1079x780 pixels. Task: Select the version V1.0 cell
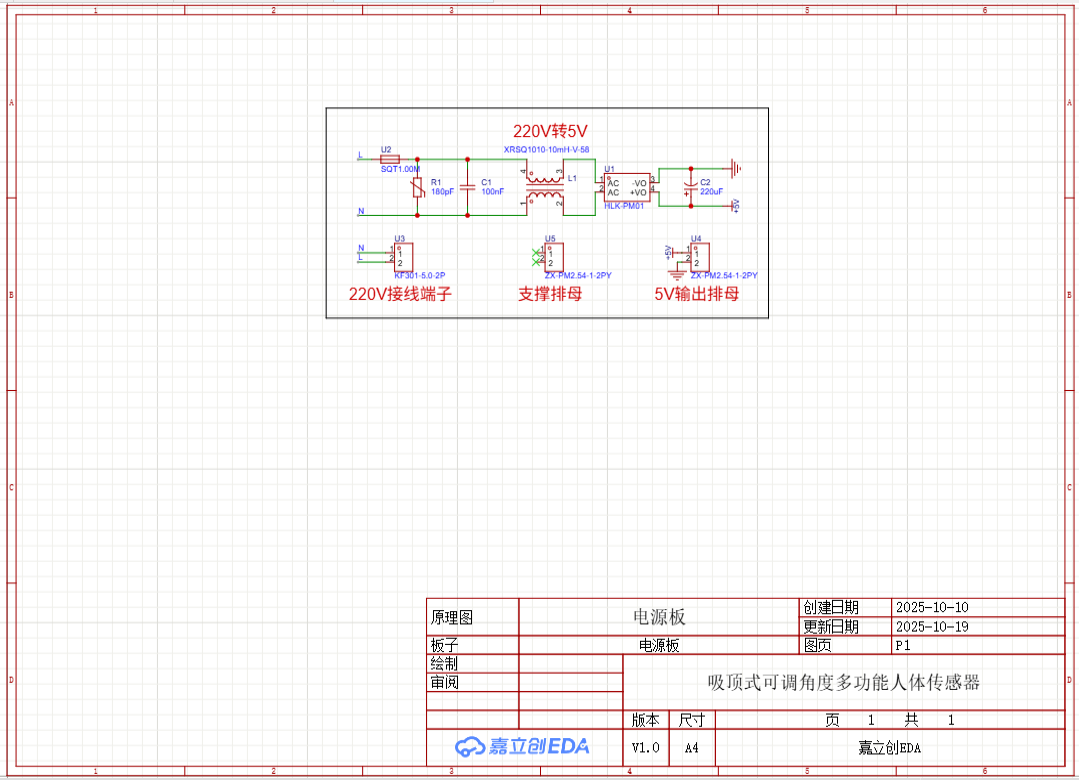(645, 747)
